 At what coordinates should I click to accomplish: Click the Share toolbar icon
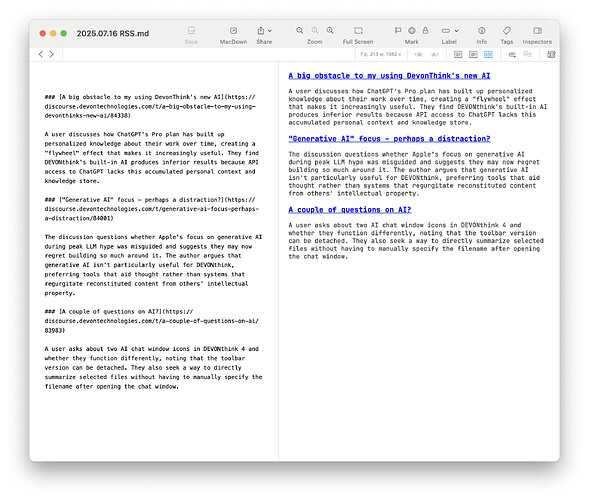click(261, 30)
